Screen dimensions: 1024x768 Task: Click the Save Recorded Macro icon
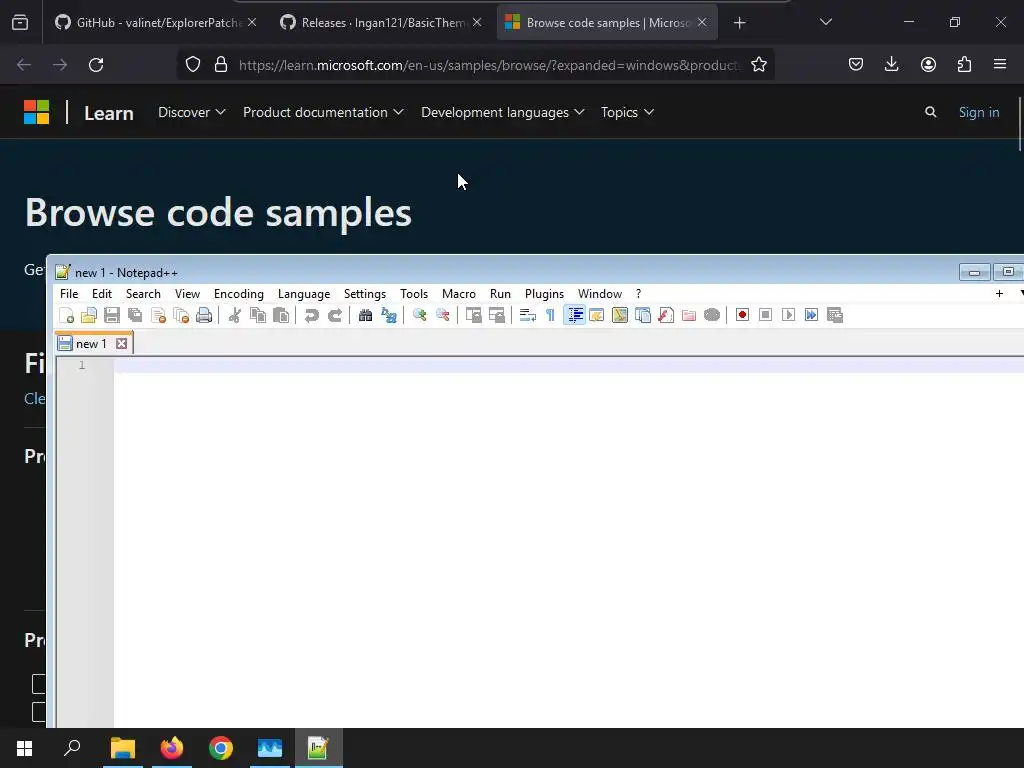click(x=835, y=315)
